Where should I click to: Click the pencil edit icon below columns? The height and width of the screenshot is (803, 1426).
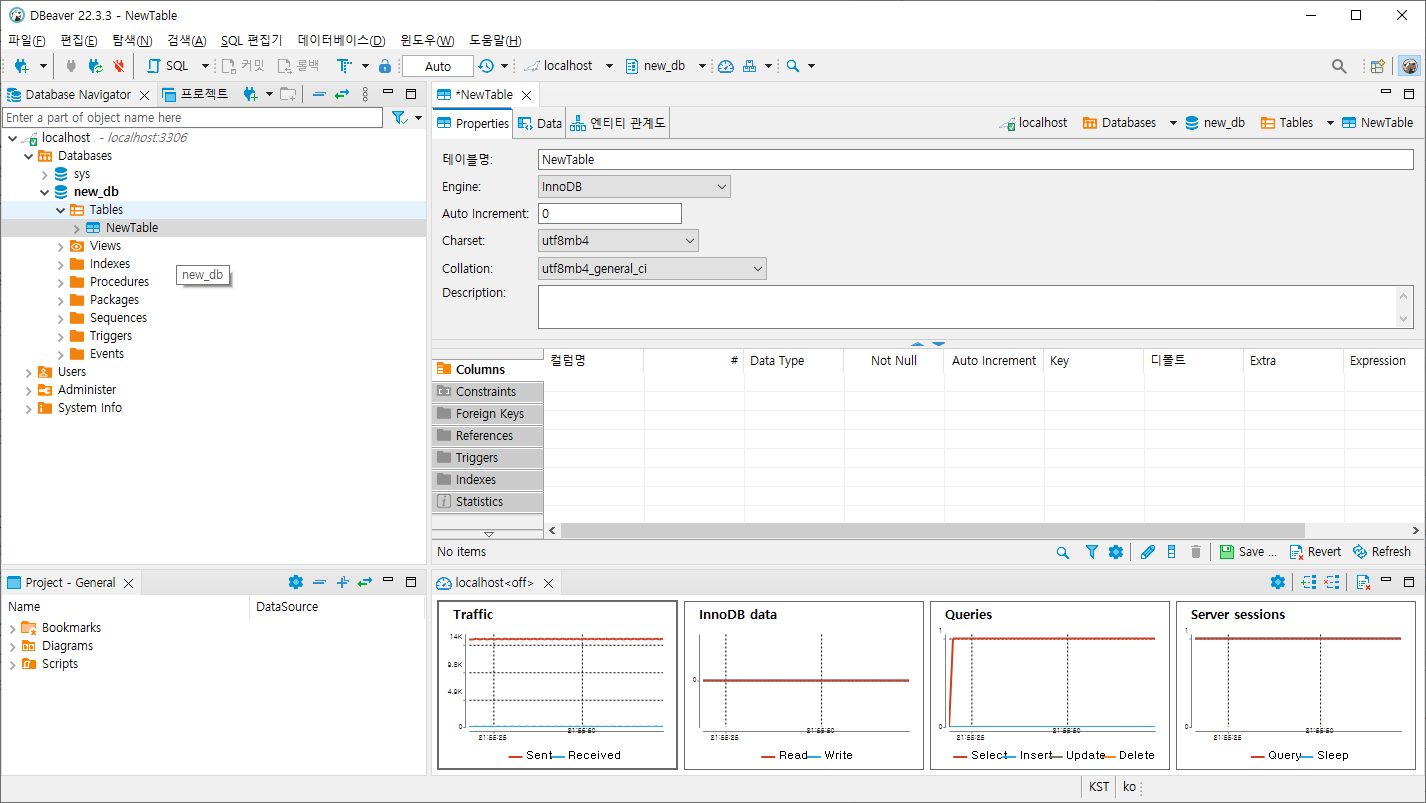coord(1147,552)
